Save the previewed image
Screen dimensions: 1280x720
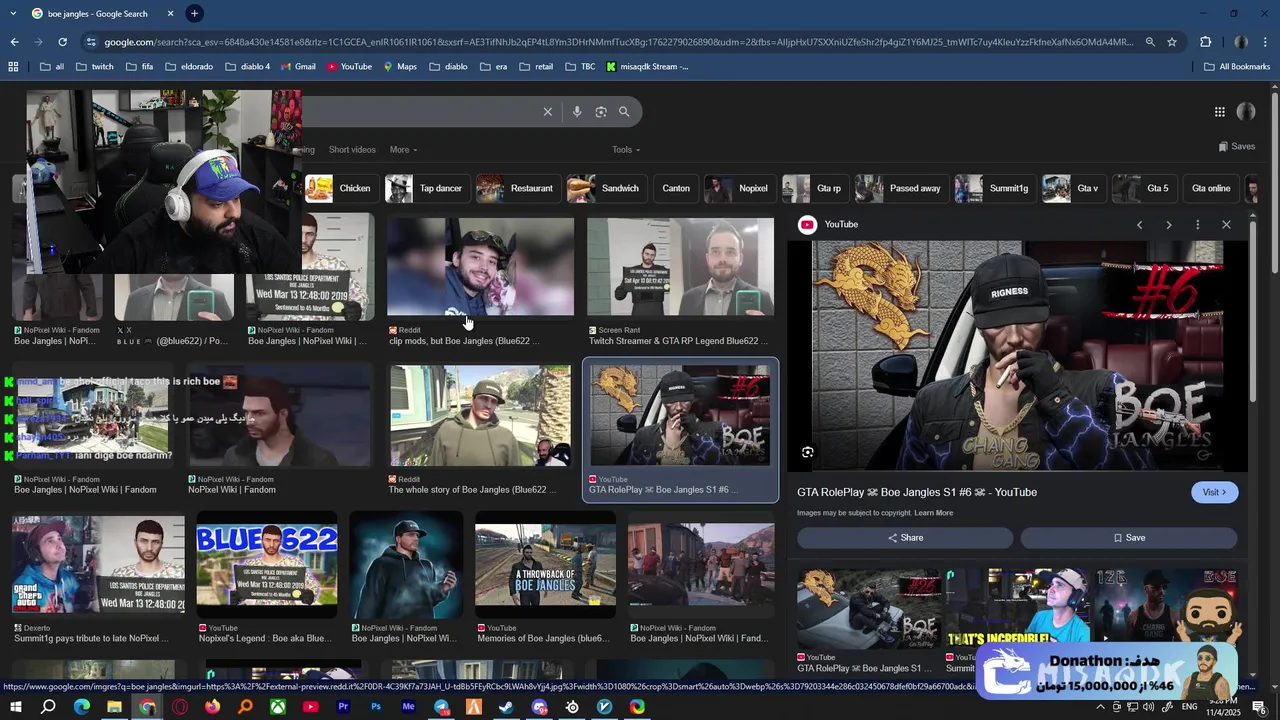coord(1129,538)
